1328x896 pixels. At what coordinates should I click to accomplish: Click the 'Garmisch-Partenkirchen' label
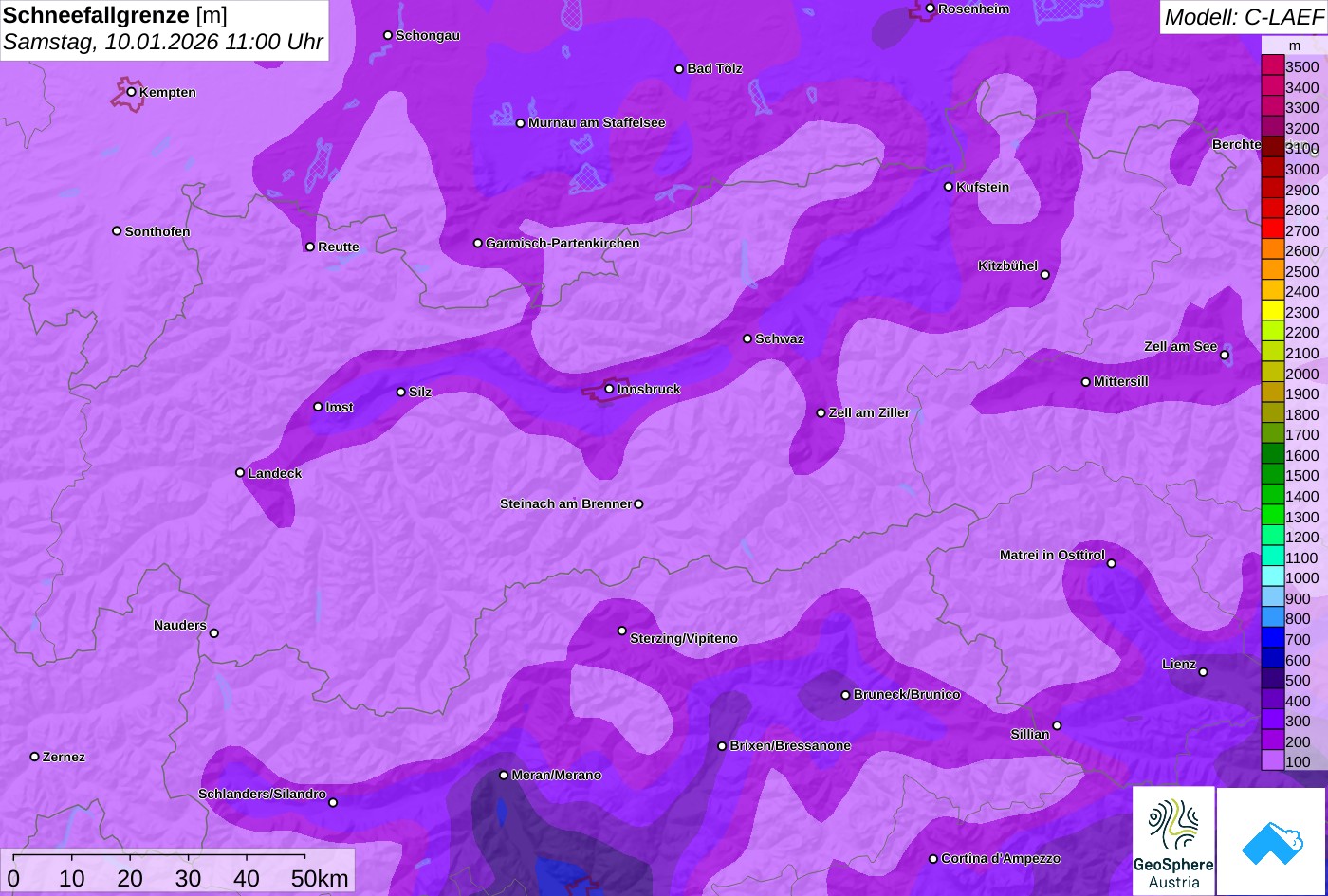[563, 243]
